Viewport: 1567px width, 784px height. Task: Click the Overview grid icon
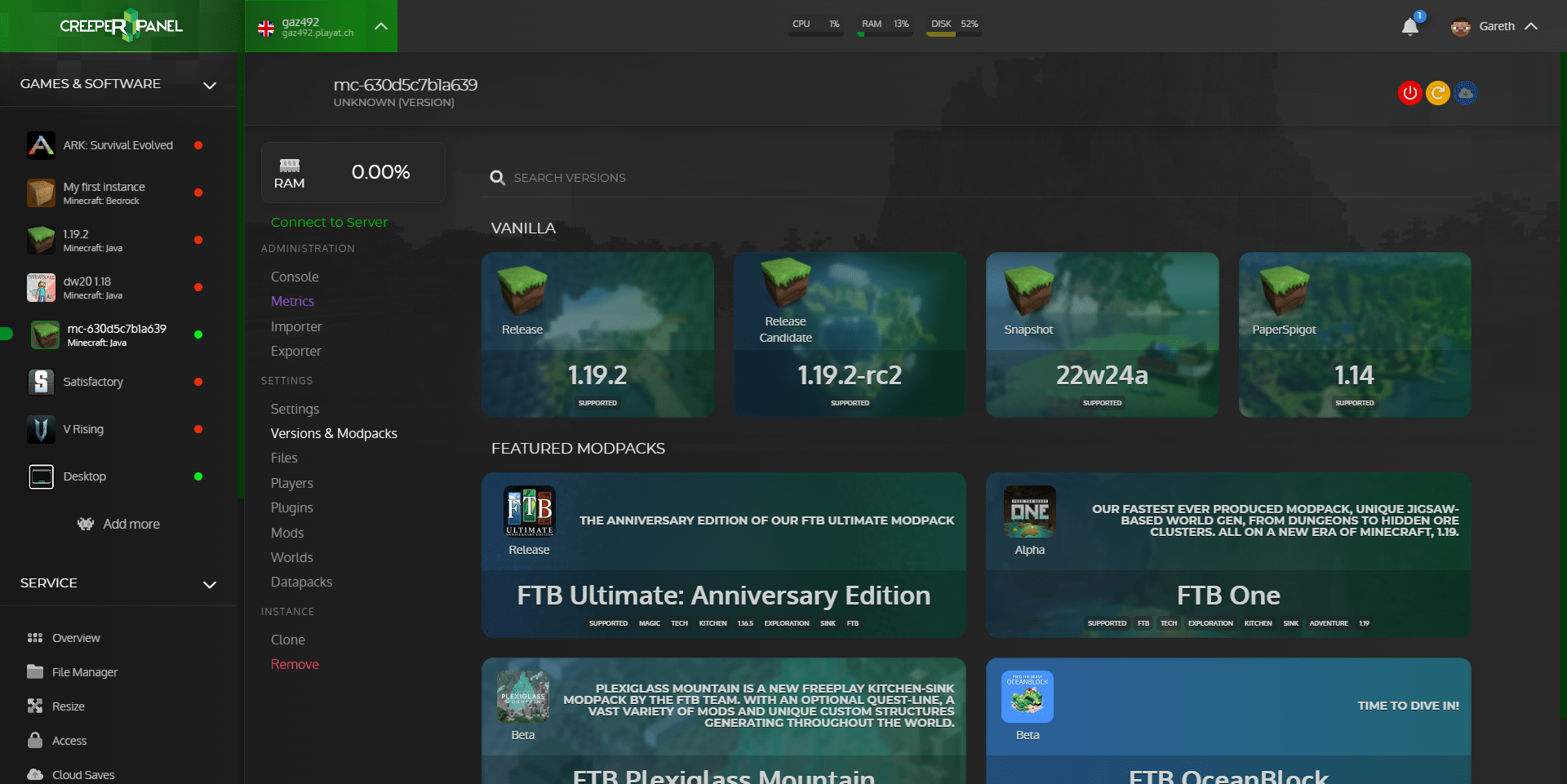pos(35,638)
